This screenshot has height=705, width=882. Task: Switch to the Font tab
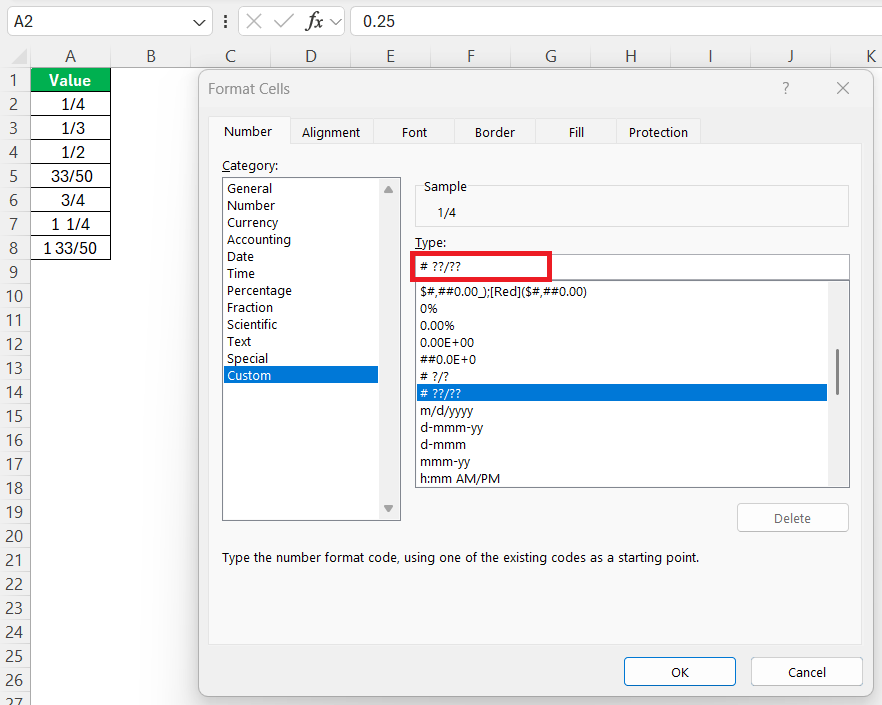tap(414, 132)
